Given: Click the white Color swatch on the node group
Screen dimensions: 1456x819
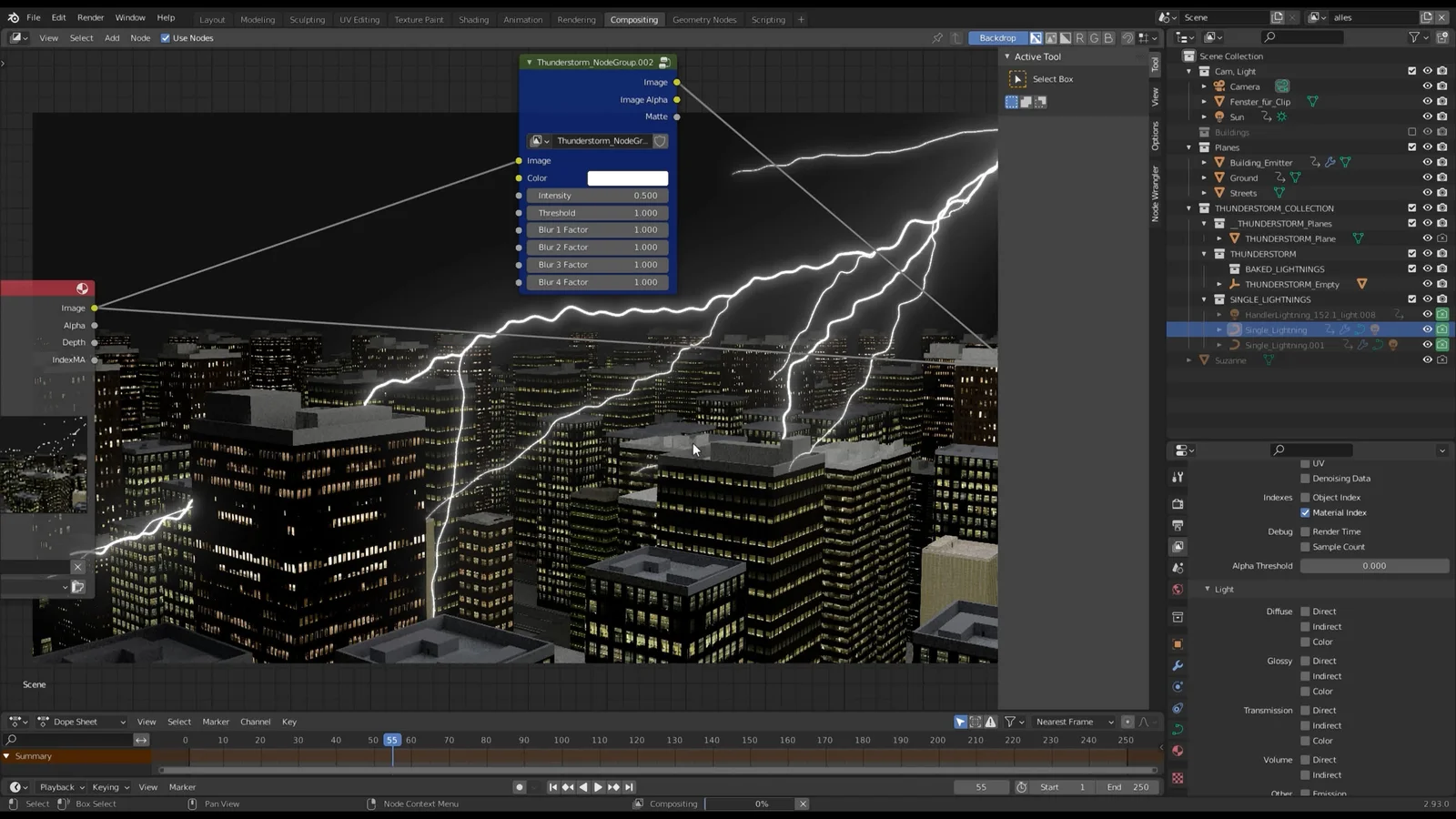Looking at the screenshot, I should coord(628,177).
